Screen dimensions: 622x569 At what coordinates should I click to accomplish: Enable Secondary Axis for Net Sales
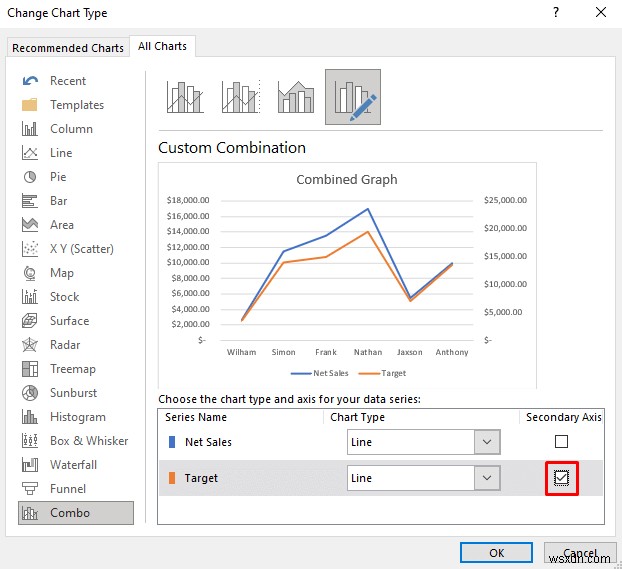[x=561, y=441]
